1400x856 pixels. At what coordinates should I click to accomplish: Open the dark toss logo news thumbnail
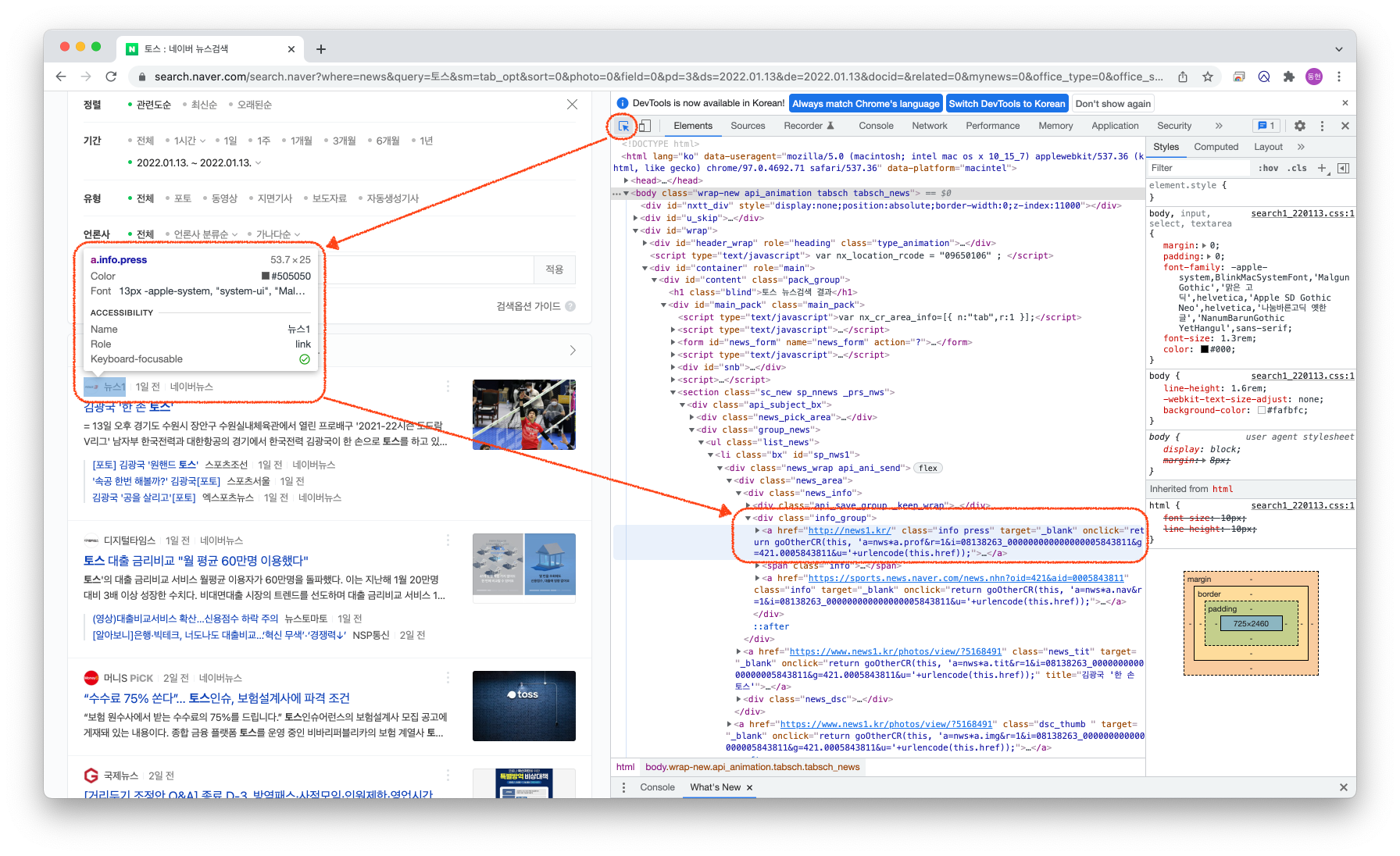point(524,706)
